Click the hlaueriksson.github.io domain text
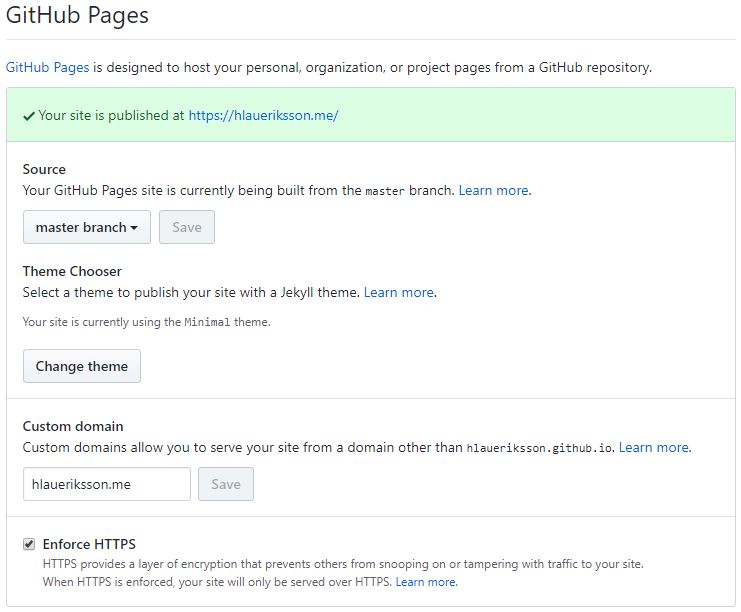The height and width of the screenshot is (612, 741). click(x=539, y=448)
